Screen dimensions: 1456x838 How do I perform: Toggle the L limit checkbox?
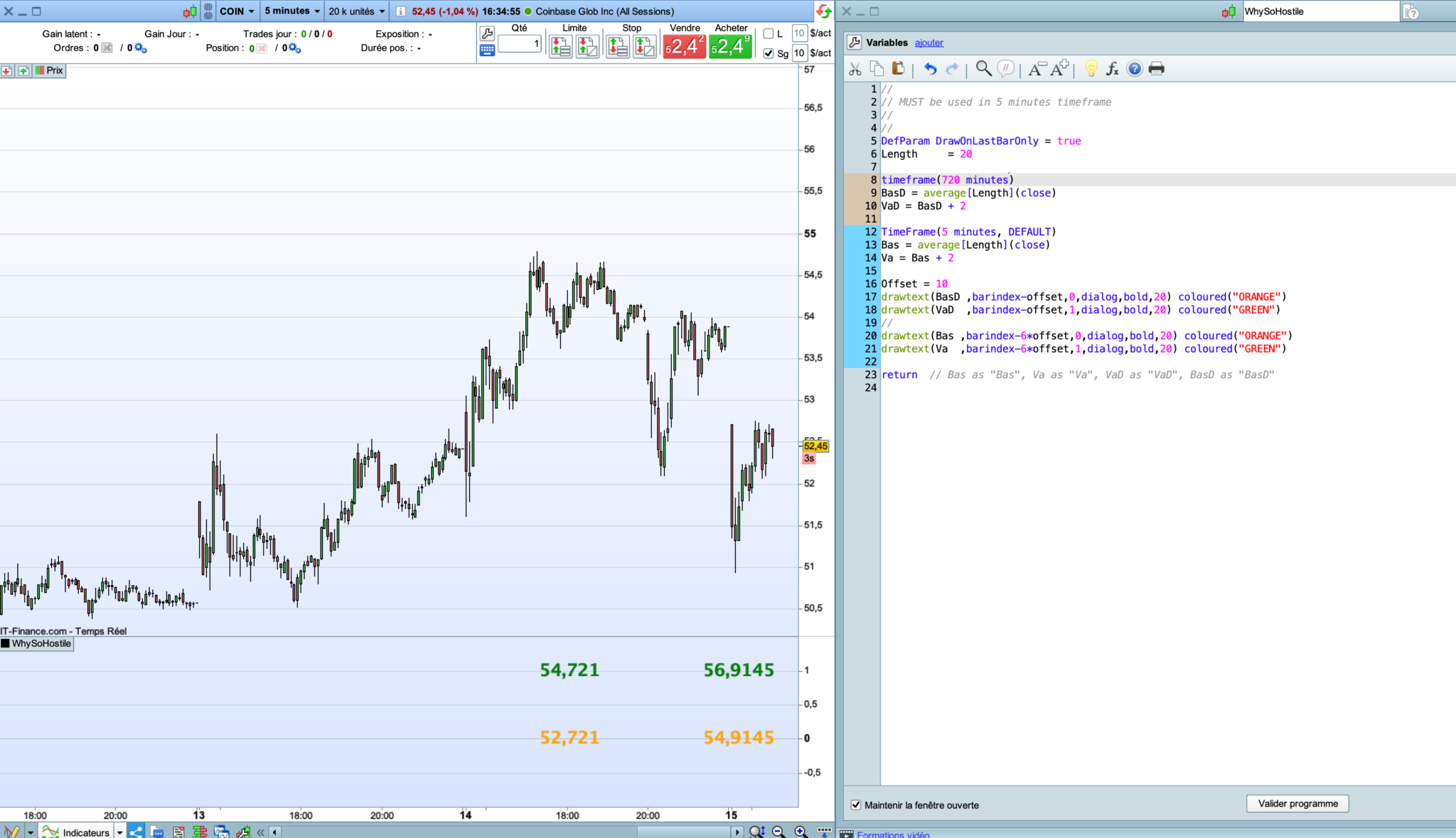(x=768, y=33)
